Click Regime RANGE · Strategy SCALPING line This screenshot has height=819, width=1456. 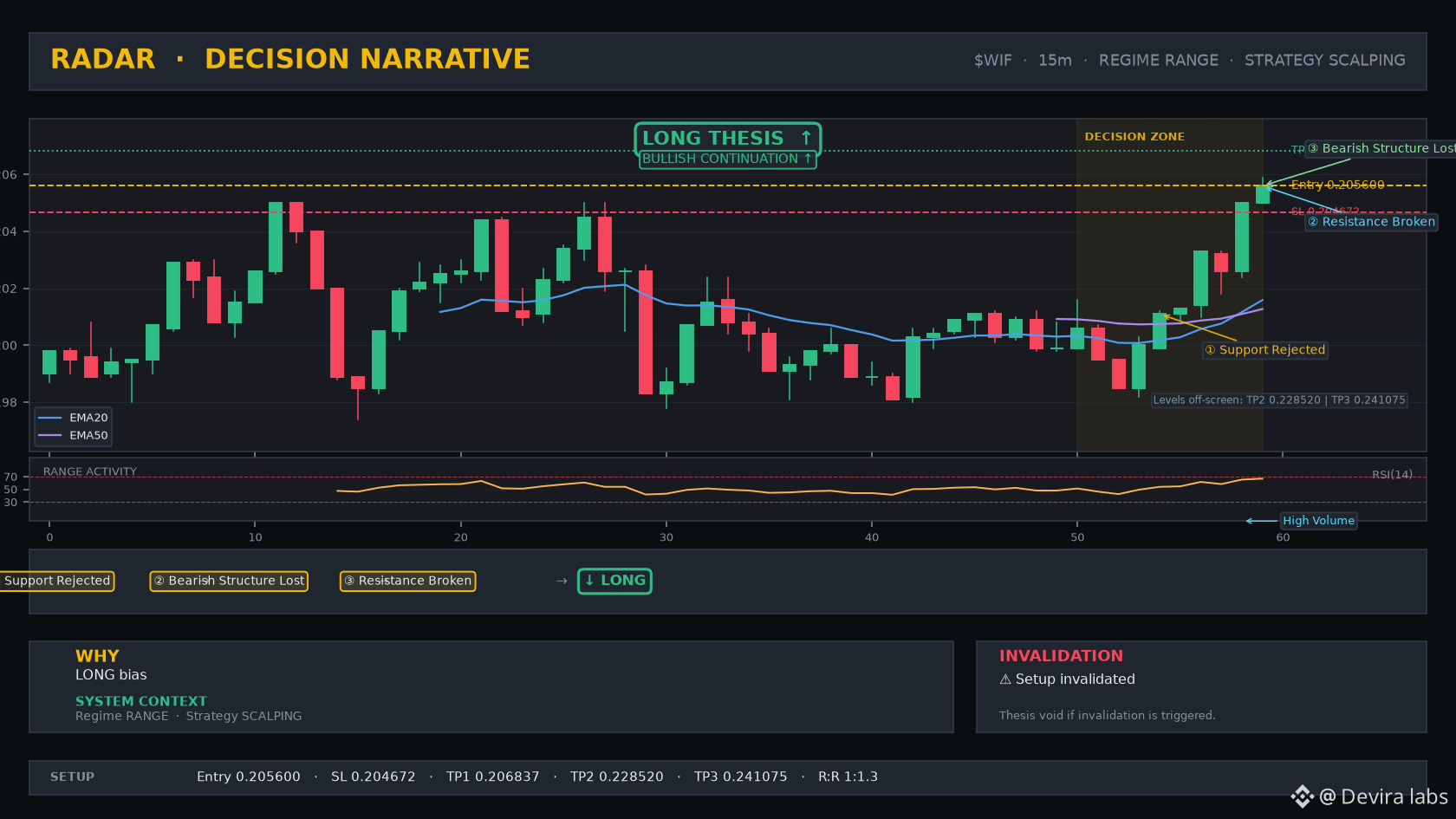pos(189,716)
